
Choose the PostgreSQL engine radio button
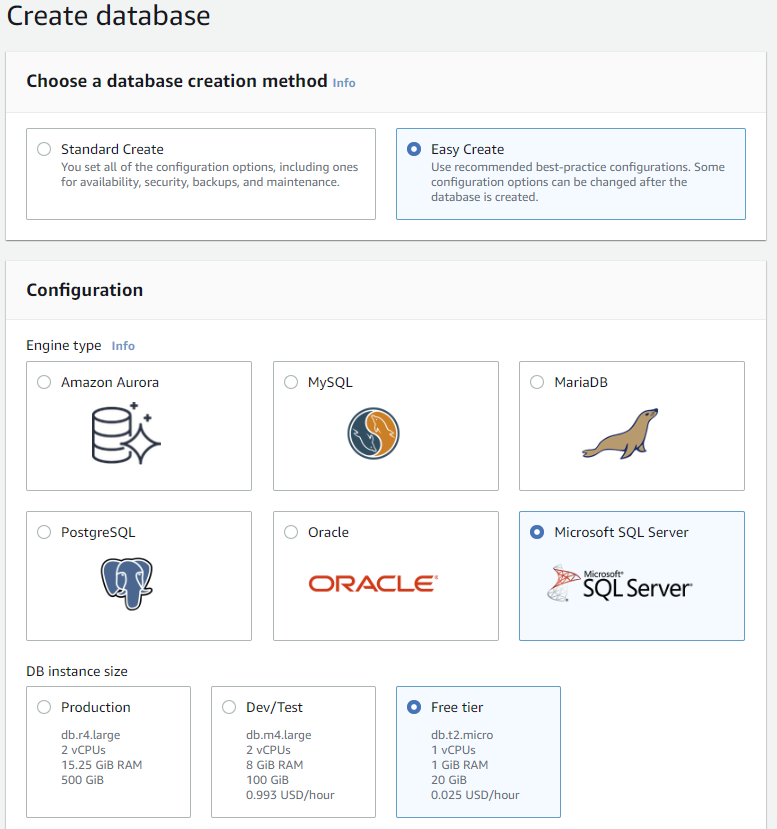pyautogui.click(x=44, y=532)
